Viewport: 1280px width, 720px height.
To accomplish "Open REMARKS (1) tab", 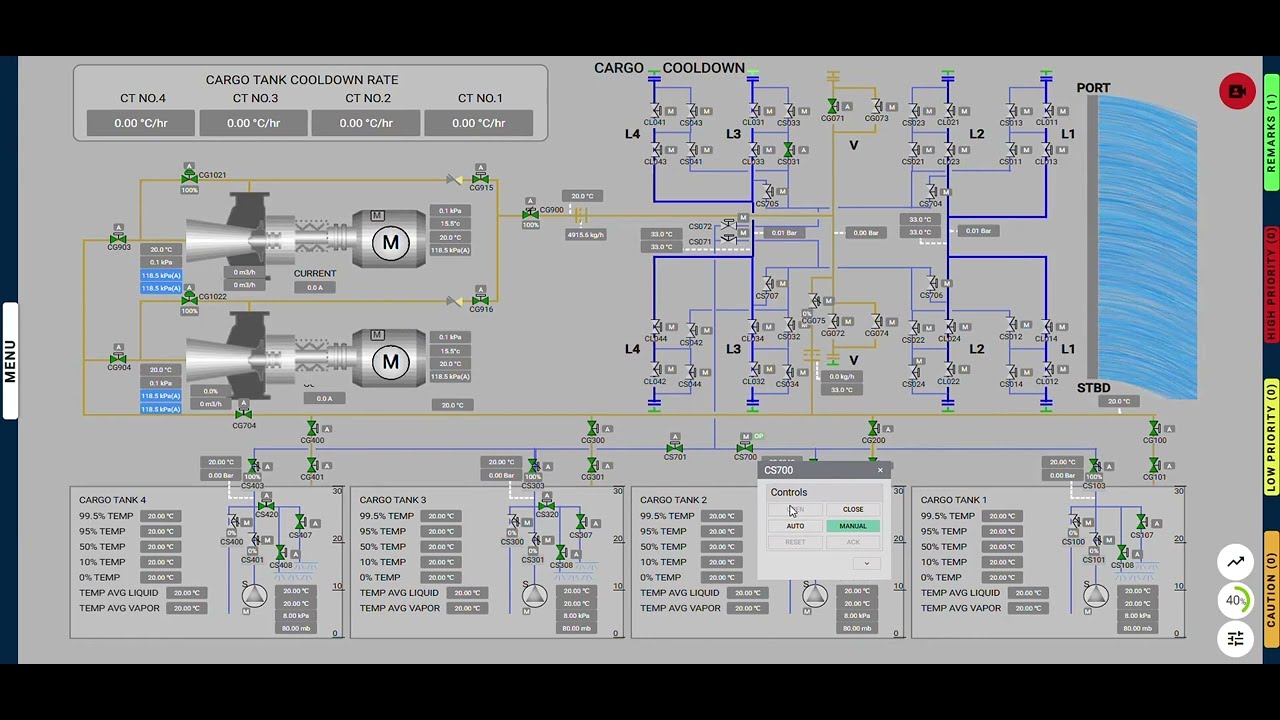I will point(1272,133).
